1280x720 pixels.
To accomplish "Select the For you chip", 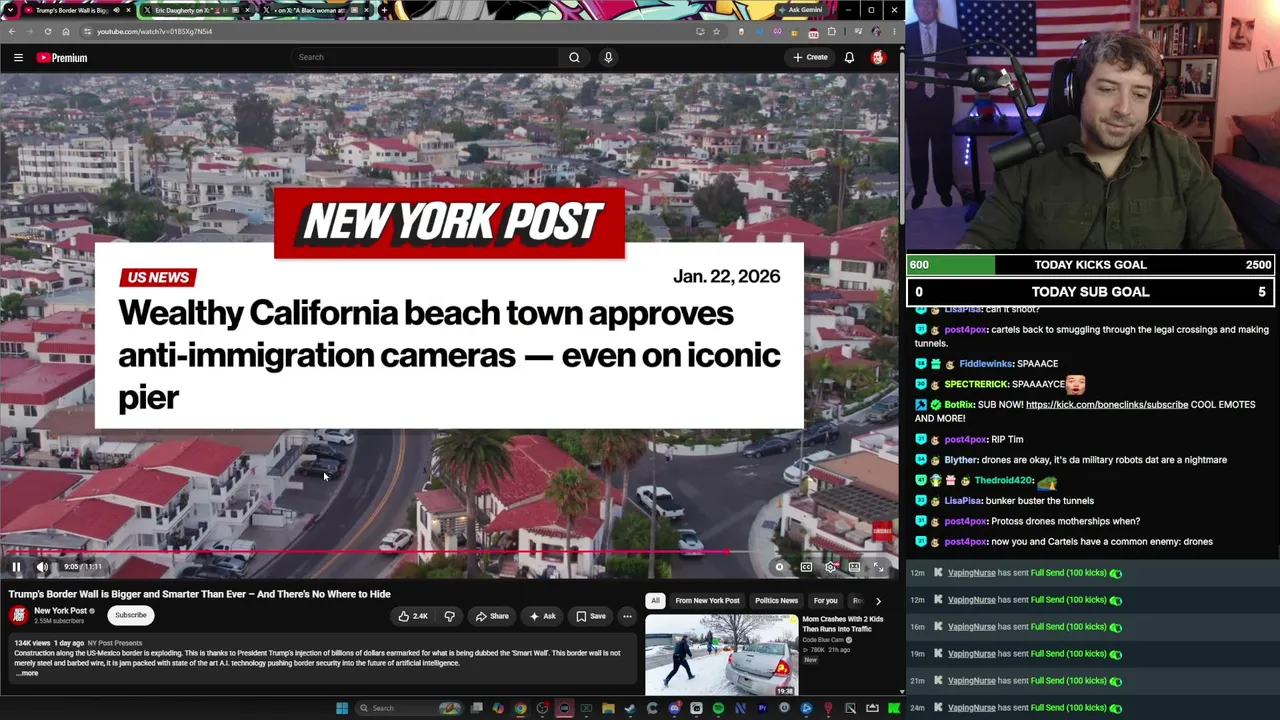I will coord(825,601).
